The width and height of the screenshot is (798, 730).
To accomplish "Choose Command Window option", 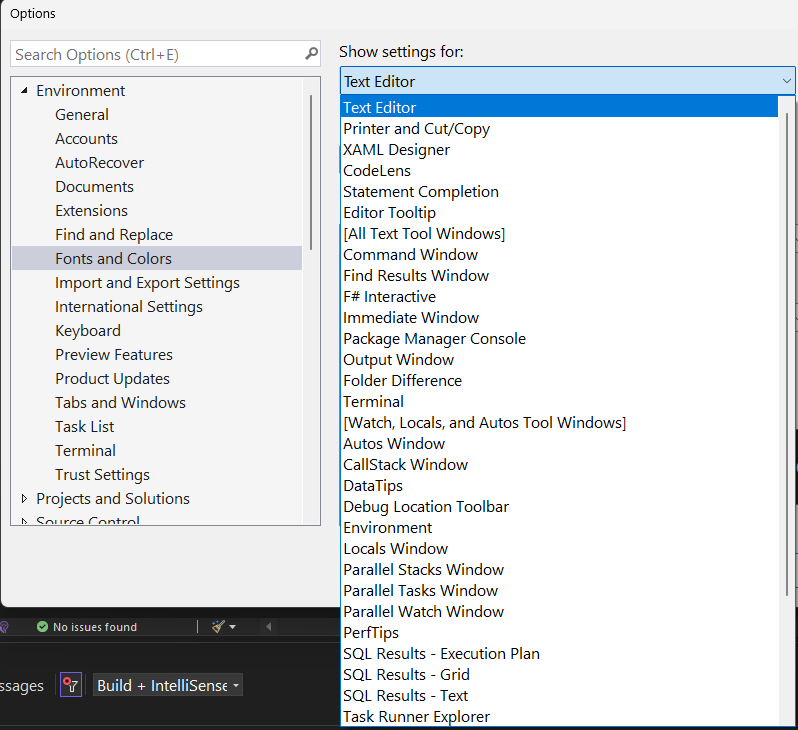I will (559, 255).
